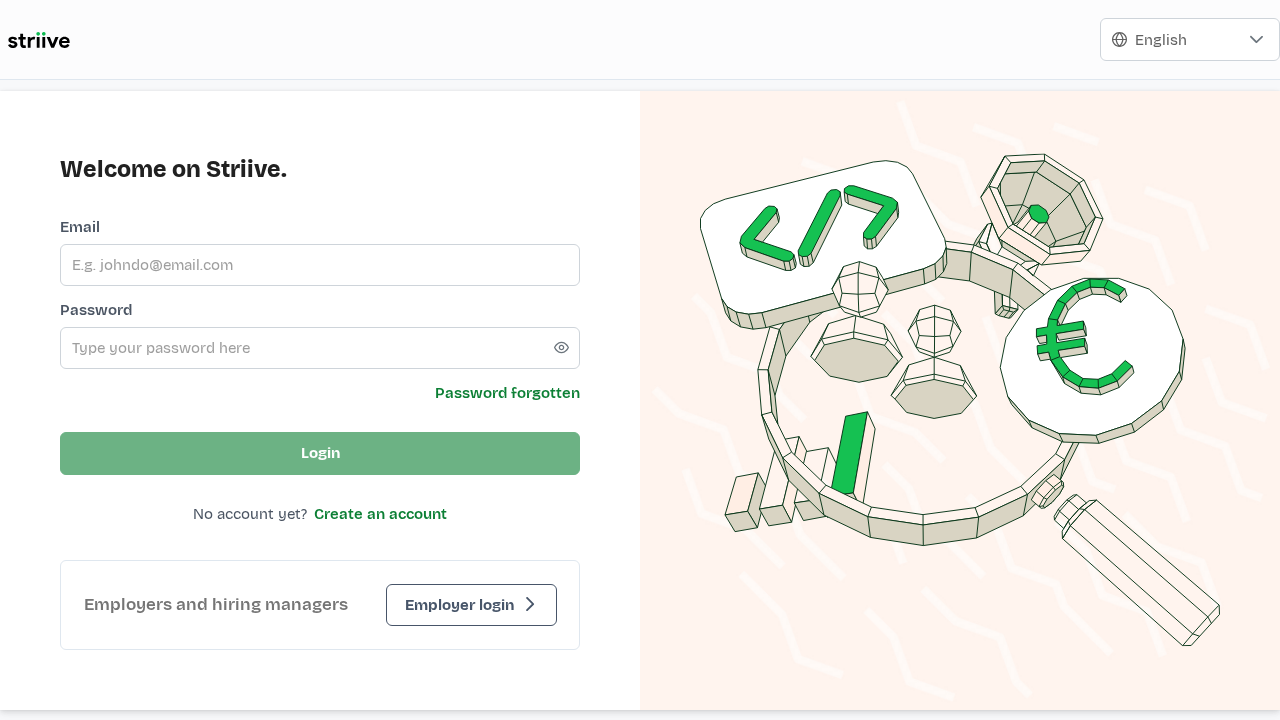Click the striive logo
Screen dimensions: 1280x720
39,40
